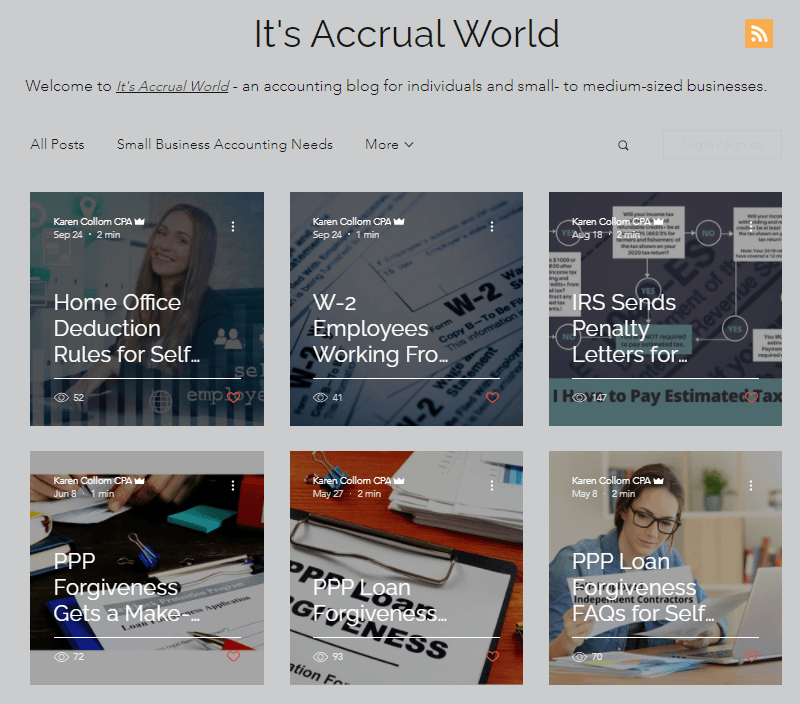Open the RSS feed icon

click(x=759, y=33)
